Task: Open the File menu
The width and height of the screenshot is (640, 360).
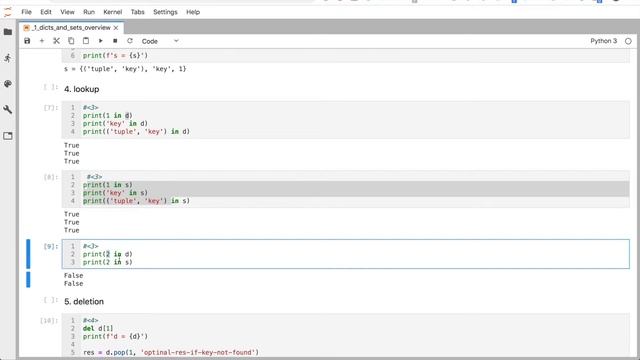Action: pos(27,12)
